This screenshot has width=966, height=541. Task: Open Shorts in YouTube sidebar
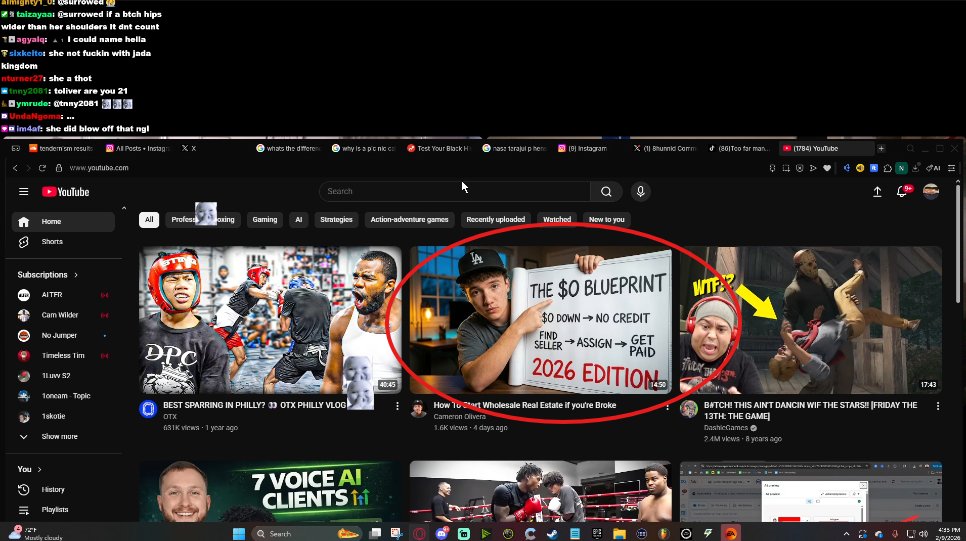(63, 242)
